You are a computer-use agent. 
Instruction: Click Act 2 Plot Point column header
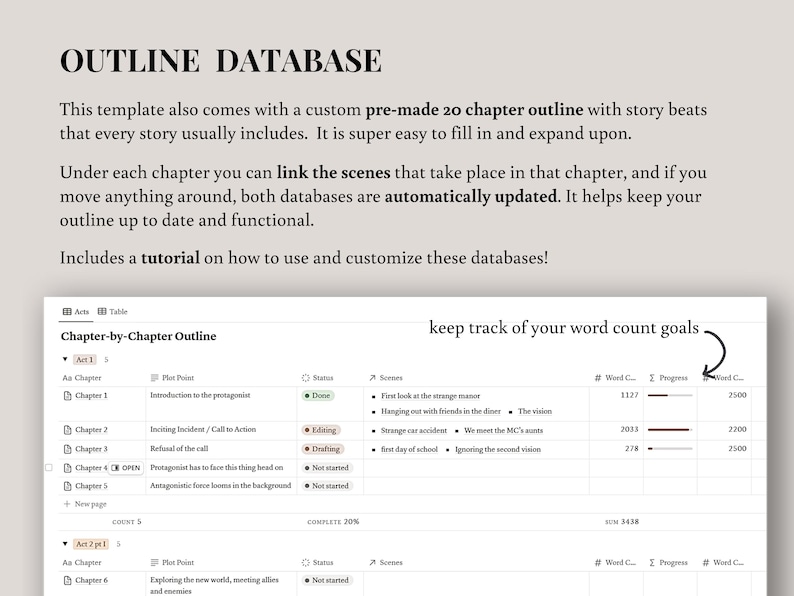[x=172, y=563]
